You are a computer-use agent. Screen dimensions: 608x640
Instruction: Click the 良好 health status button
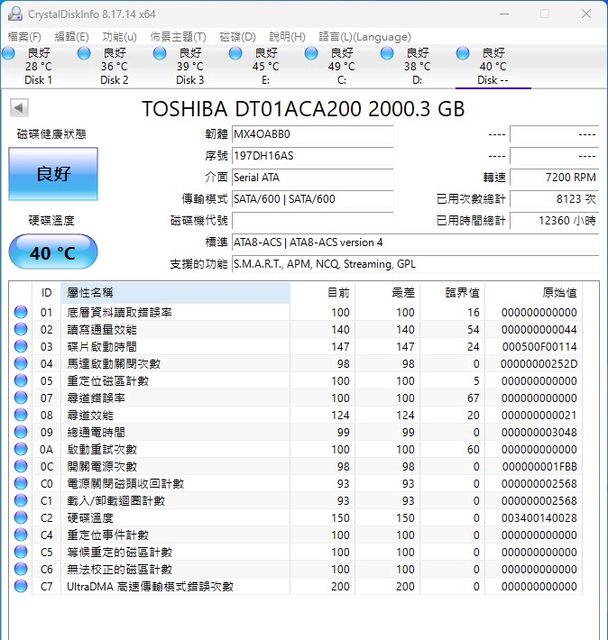tap(53, 174)
